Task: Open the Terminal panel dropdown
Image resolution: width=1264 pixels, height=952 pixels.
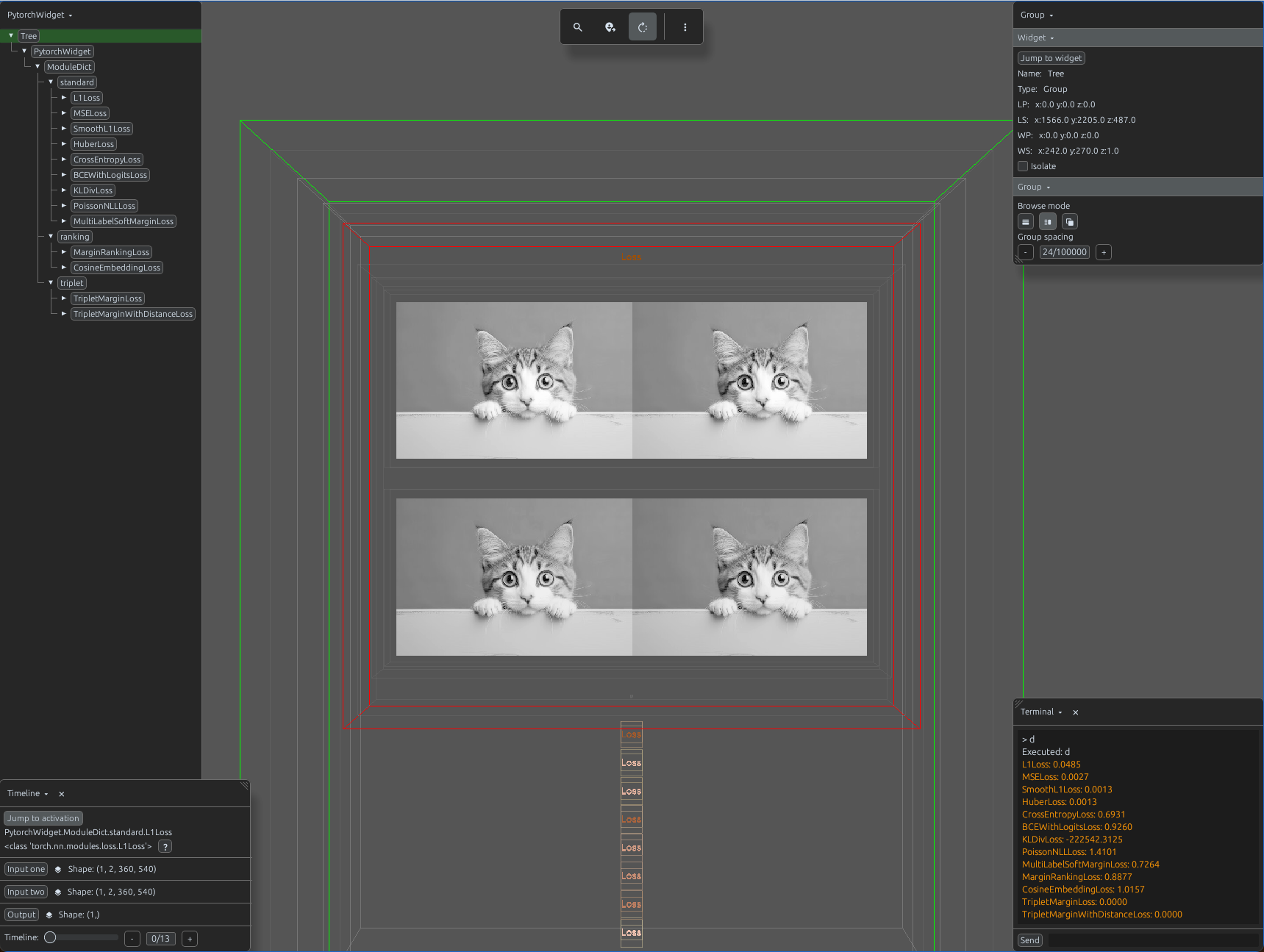Action: (1041, 712)
